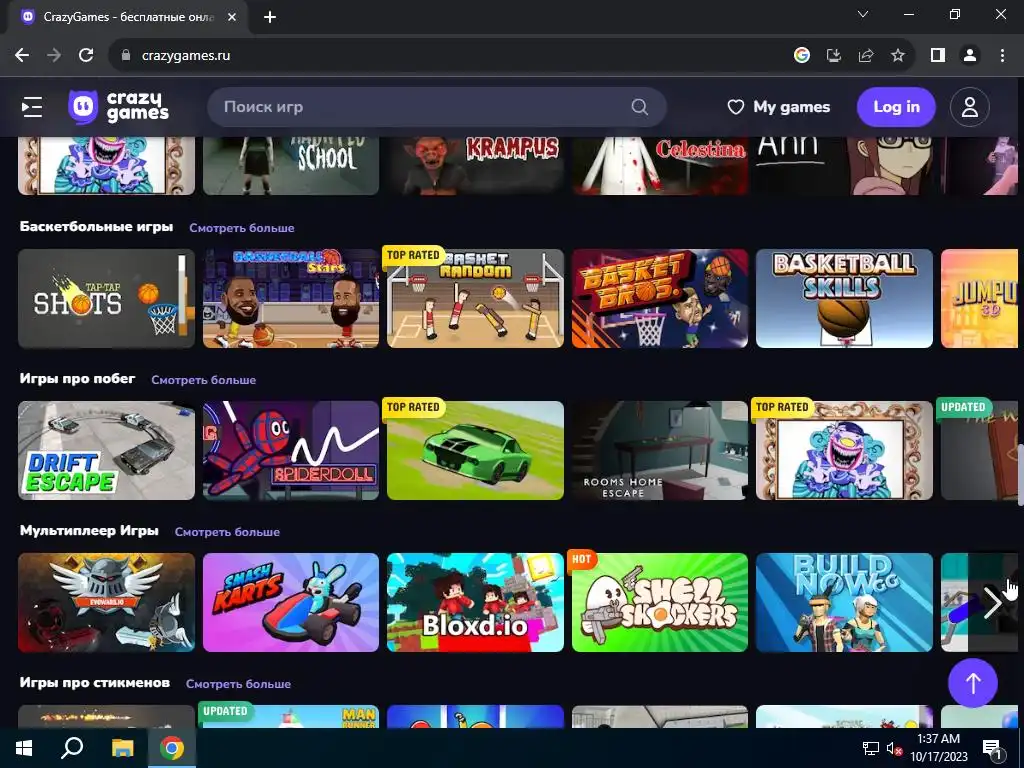Open File Explorer from taskbar
The height and width of the screenshot is (768, 1024).
tap(122, 748)
